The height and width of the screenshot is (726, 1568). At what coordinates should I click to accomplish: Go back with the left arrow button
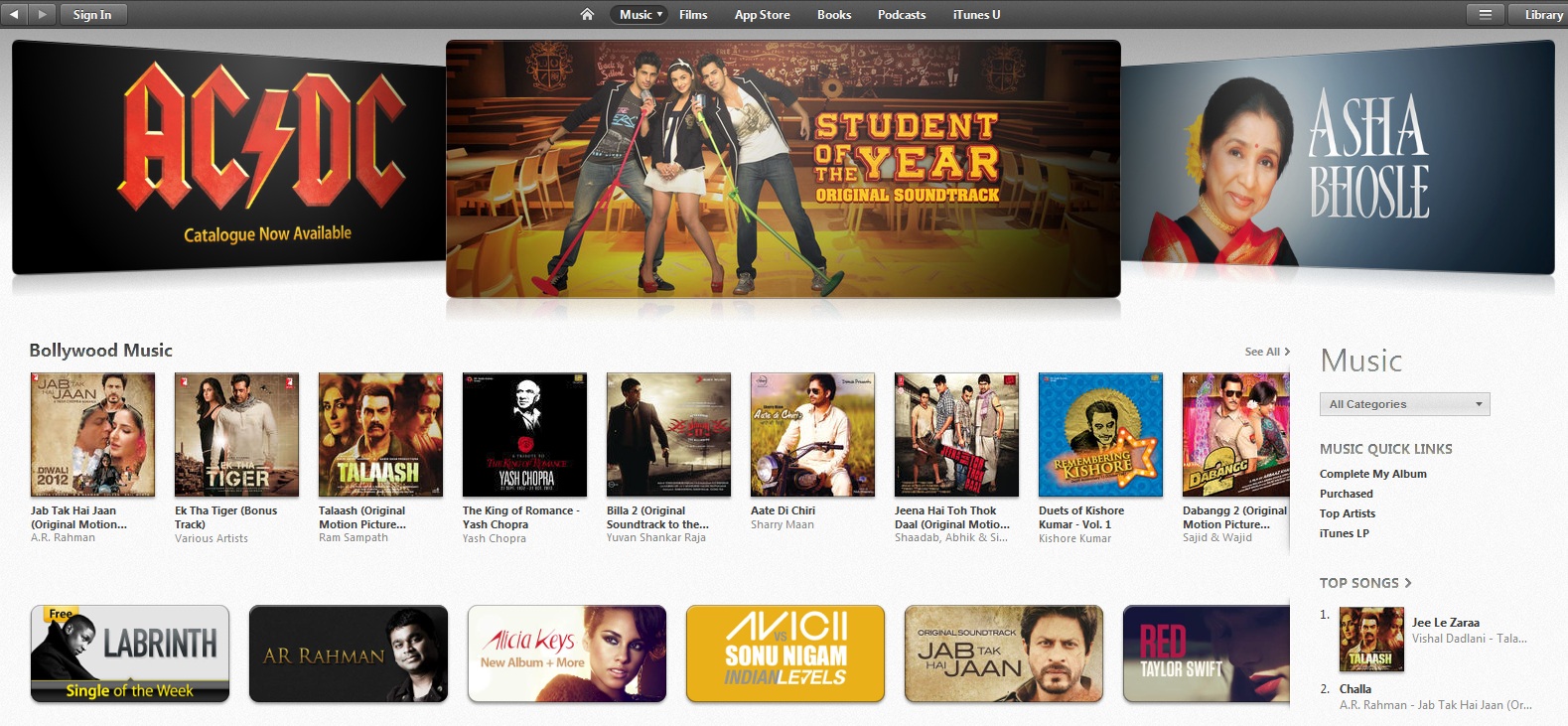tap(14, 15)
